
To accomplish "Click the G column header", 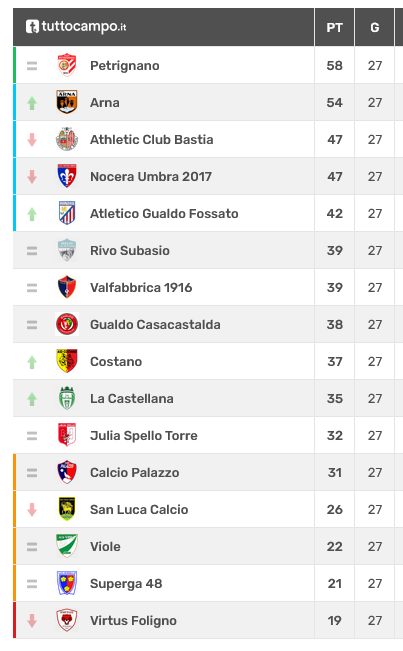I will (x=375, y=27).
